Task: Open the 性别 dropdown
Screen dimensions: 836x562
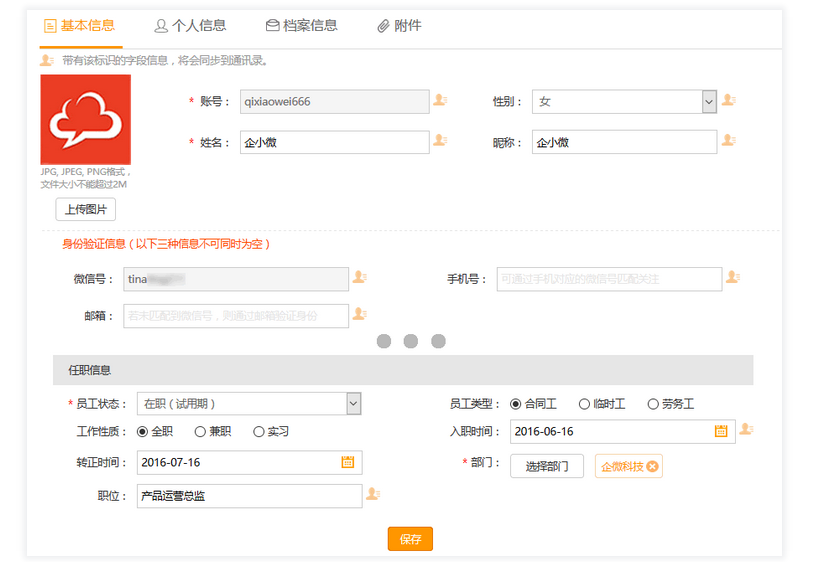Action: [x=624, y=101]
